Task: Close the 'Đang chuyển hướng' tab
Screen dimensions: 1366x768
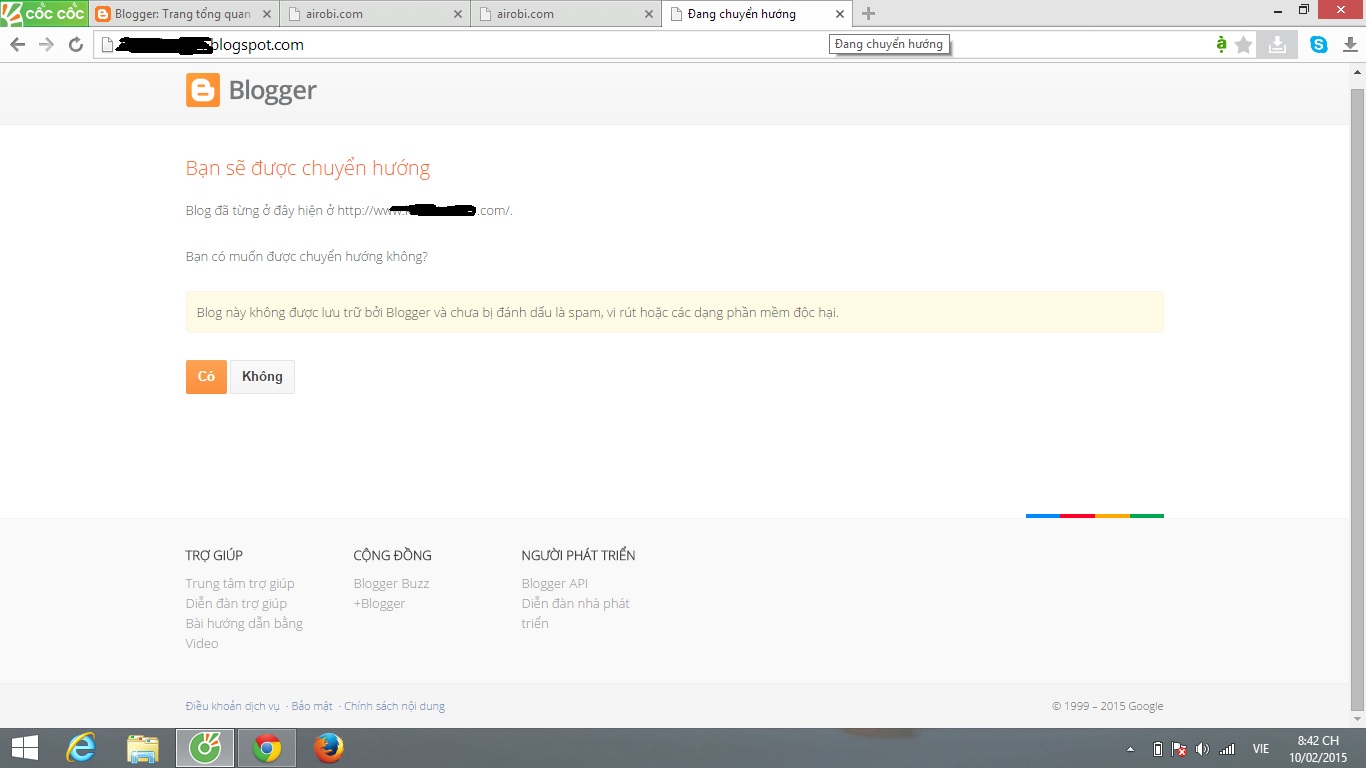Action: pyautogui.click(x=840, y=14)
